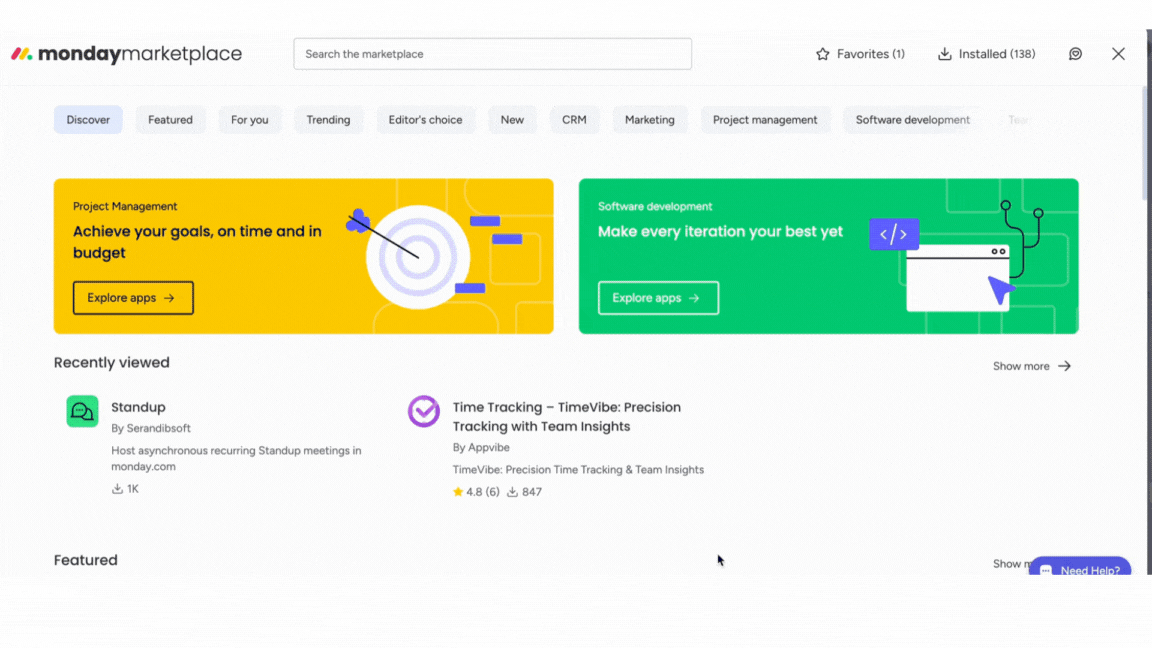Open the For you tab
This screenshot has width=1152, height=648.
coord(250,120)
